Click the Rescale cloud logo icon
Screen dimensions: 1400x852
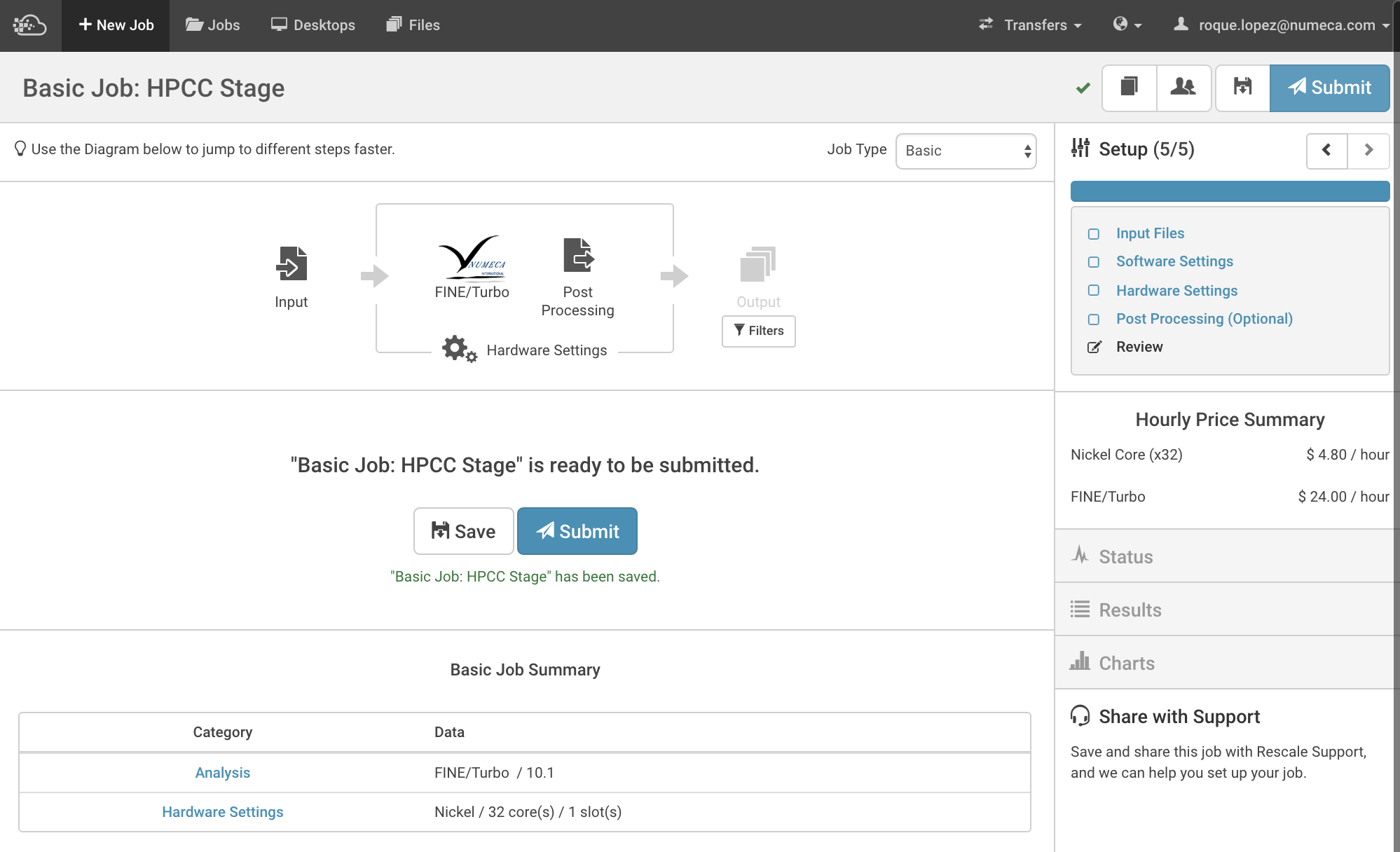pyautogui.click(x=29, y=25)
